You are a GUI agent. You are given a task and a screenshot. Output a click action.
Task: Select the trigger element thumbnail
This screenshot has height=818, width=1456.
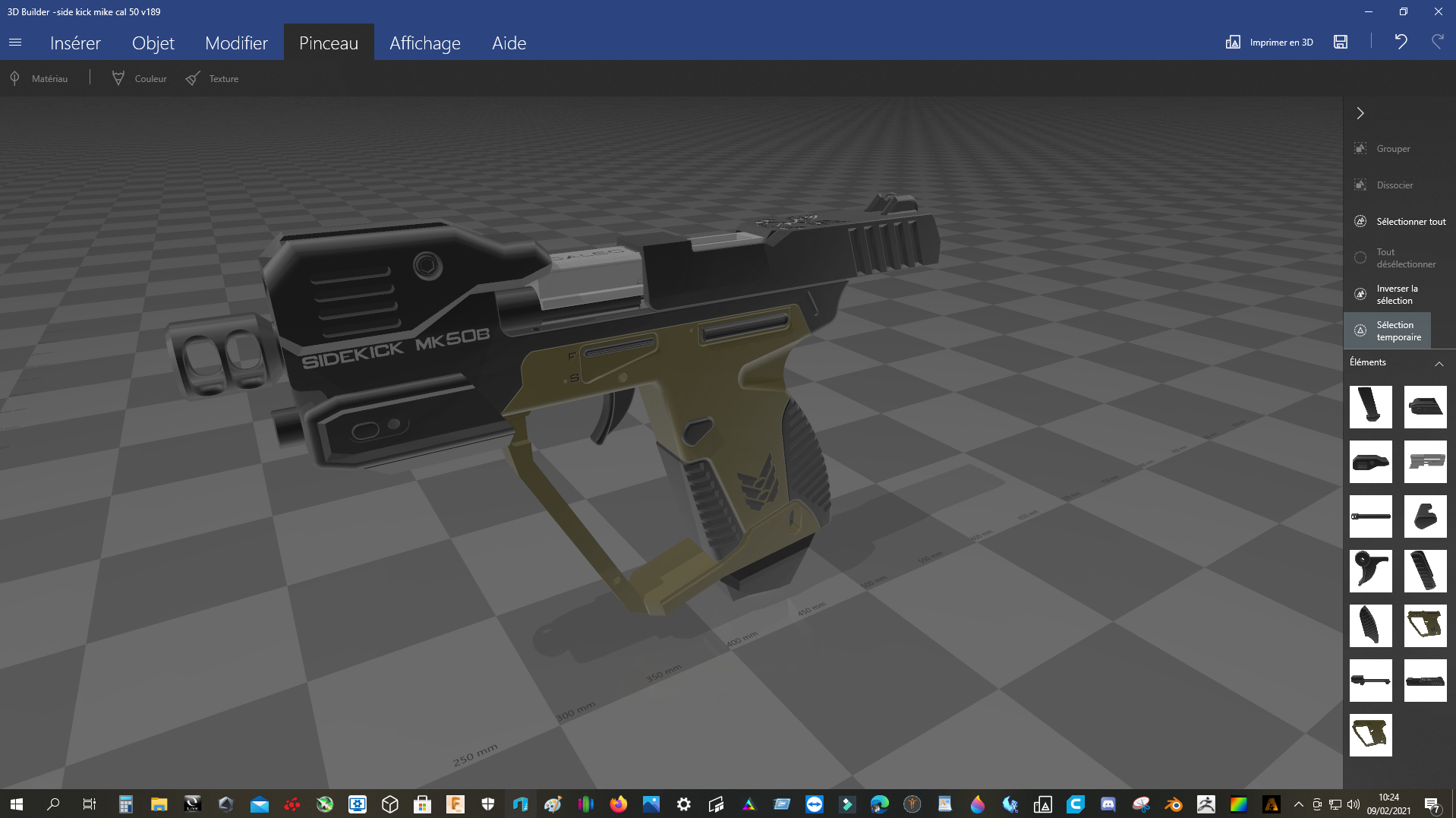pyautogui.click(x=1370, y=571)
